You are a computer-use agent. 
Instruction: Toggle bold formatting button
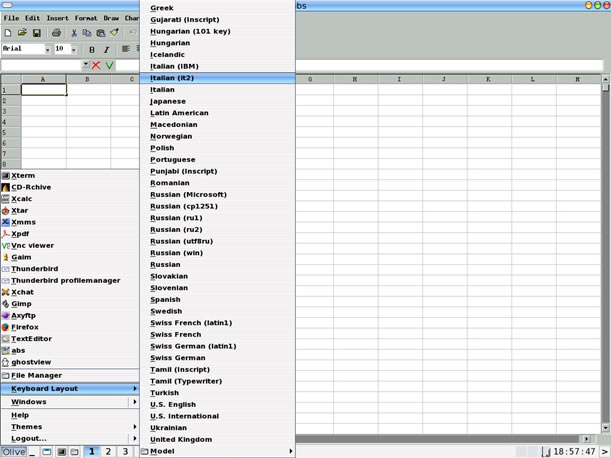tap(92, 49)
